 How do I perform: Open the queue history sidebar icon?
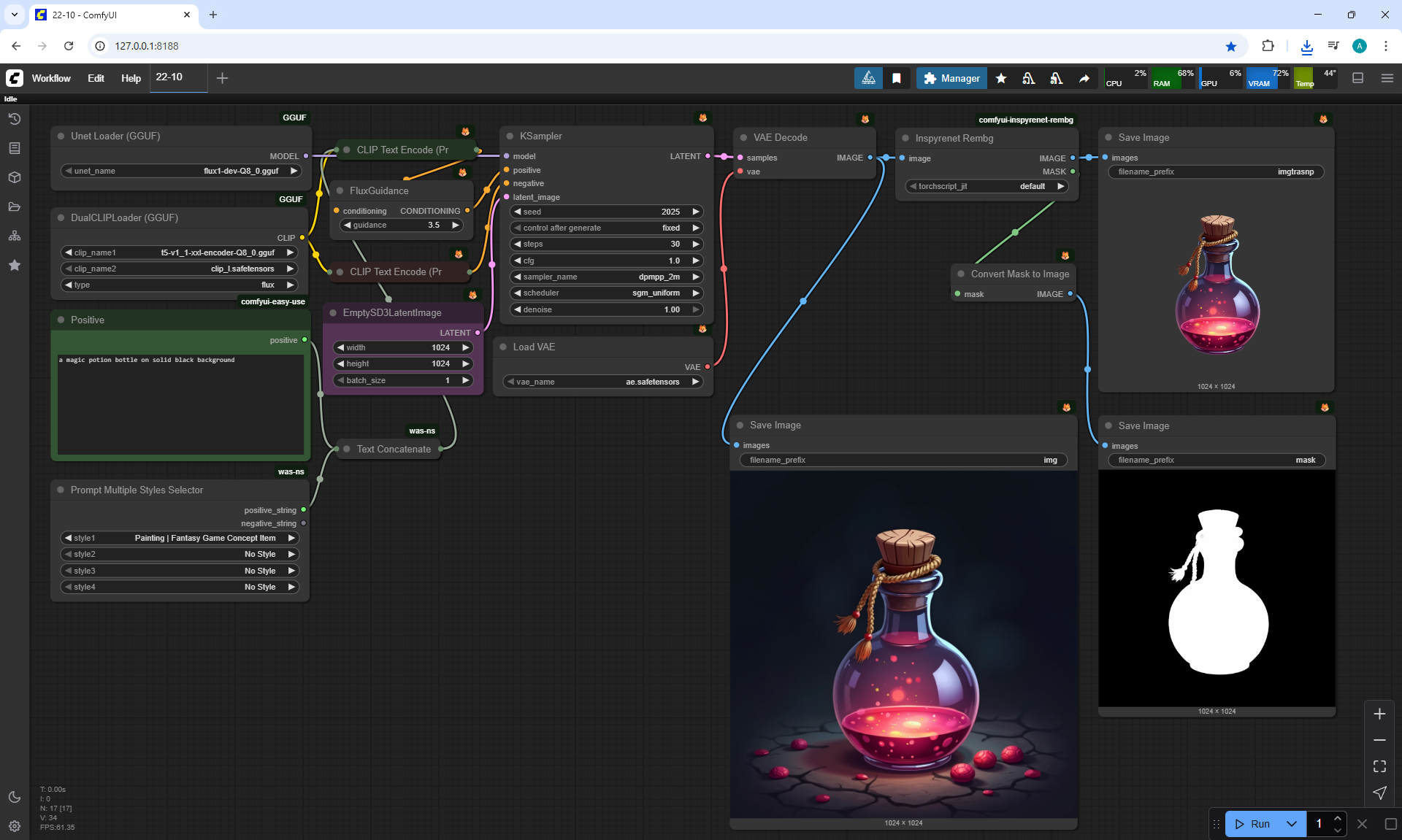(14, 119)
